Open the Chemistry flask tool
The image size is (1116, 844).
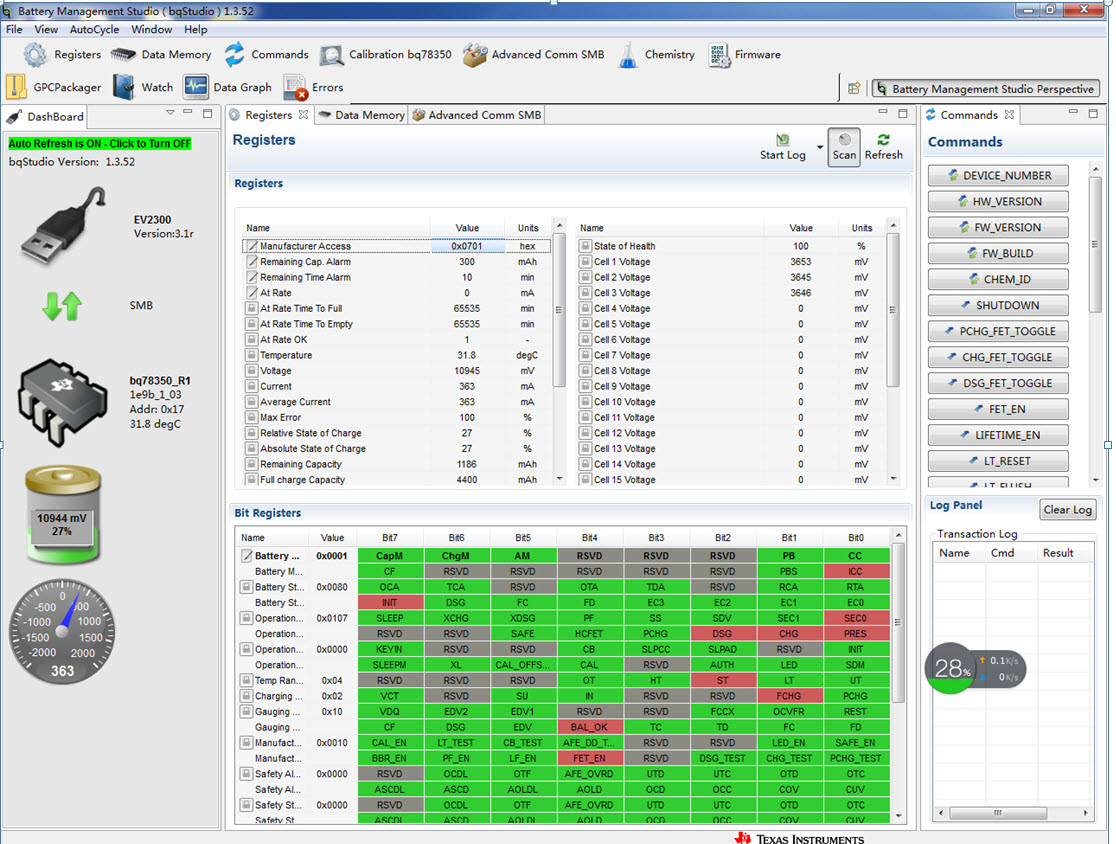(x=656, y=55)
